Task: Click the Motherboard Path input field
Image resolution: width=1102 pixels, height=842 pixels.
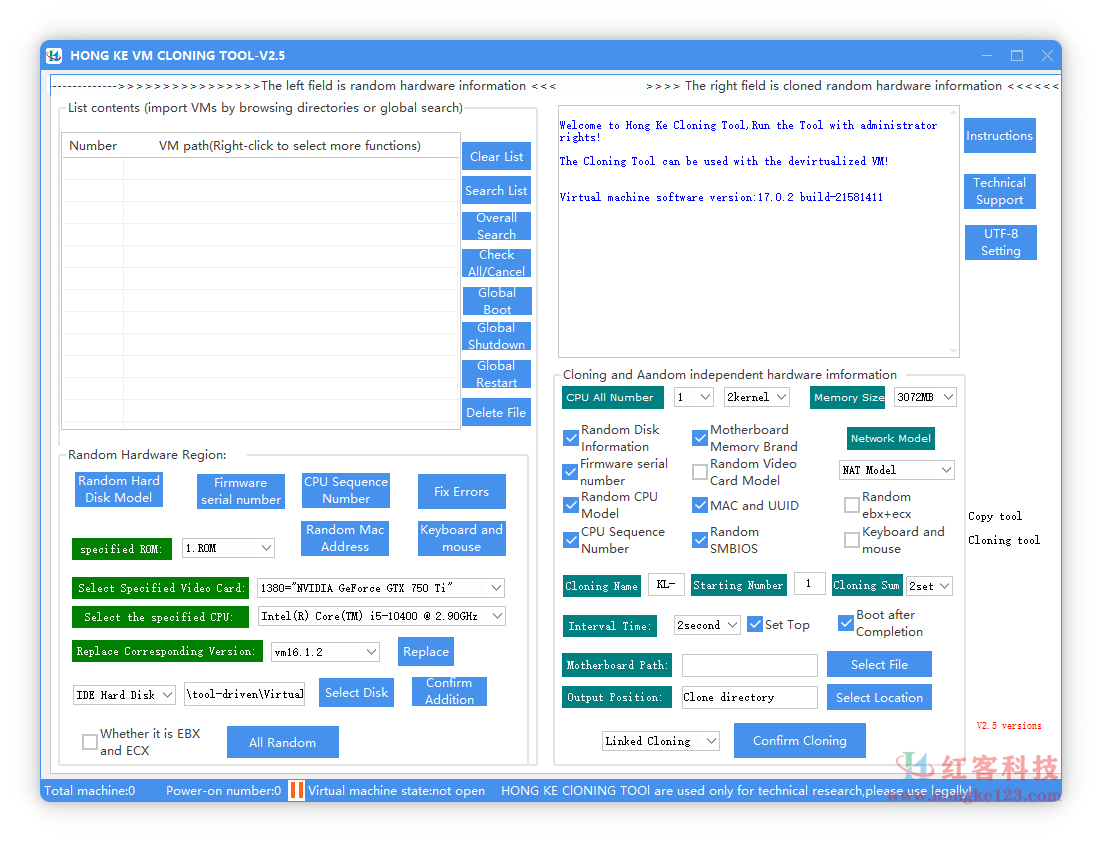Action: [x=749, y=665]
